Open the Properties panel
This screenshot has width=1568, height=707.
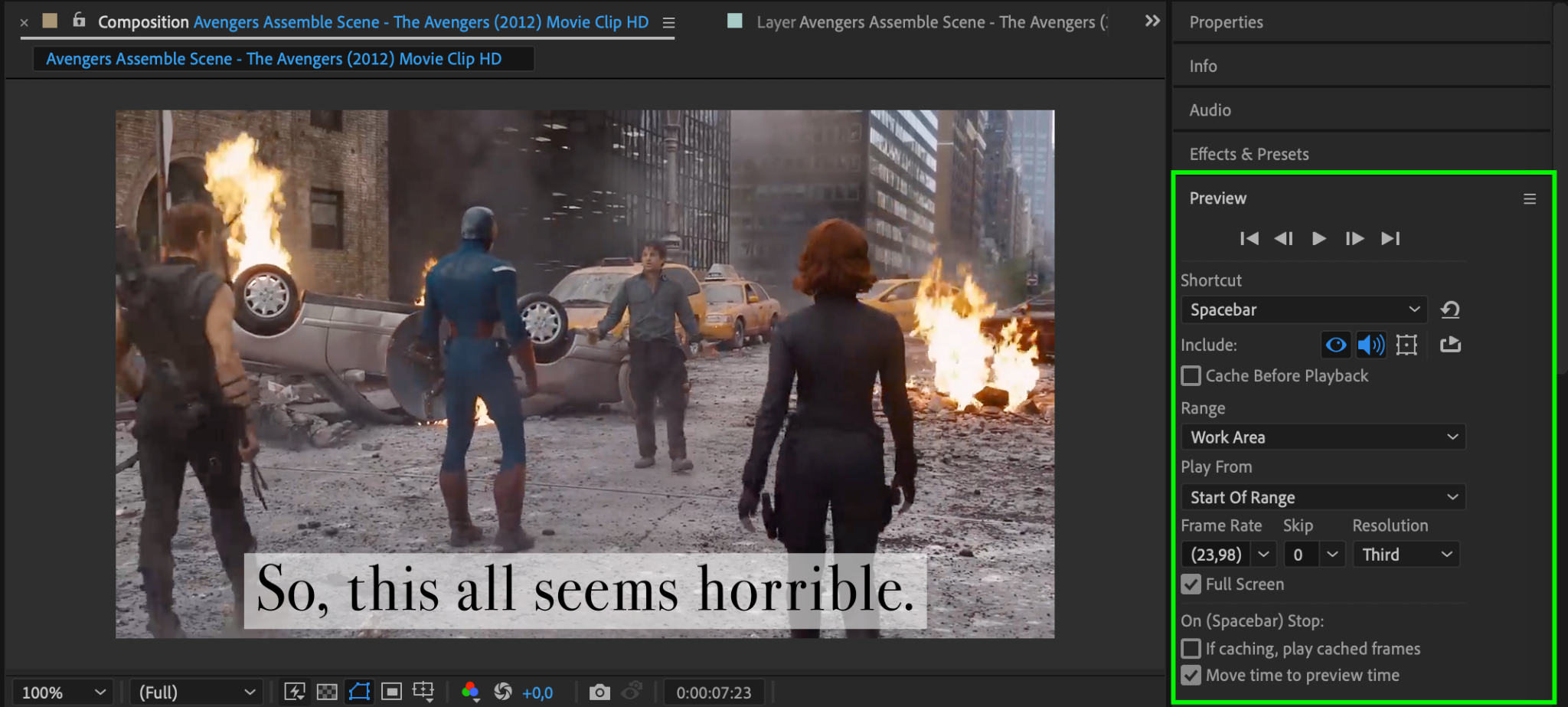(x=1226, y=22)
